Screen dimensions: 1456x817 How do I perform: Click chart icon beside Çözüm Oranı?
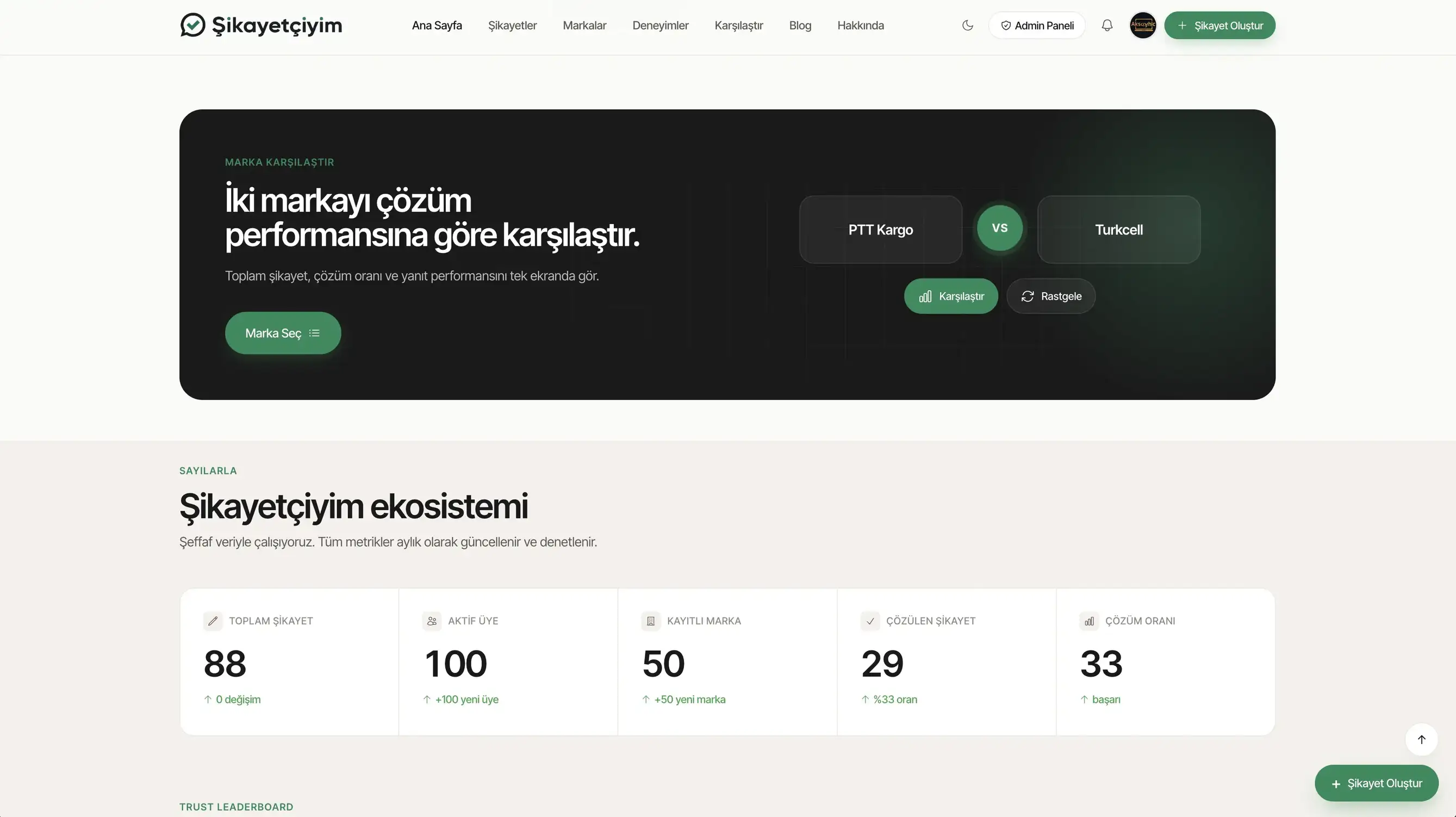(1089, 621)
